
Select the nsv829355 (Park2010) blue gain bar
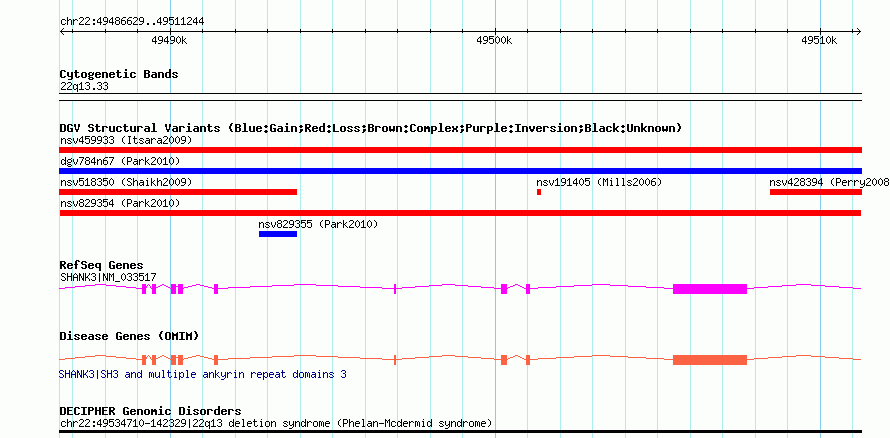coord(278,234)
